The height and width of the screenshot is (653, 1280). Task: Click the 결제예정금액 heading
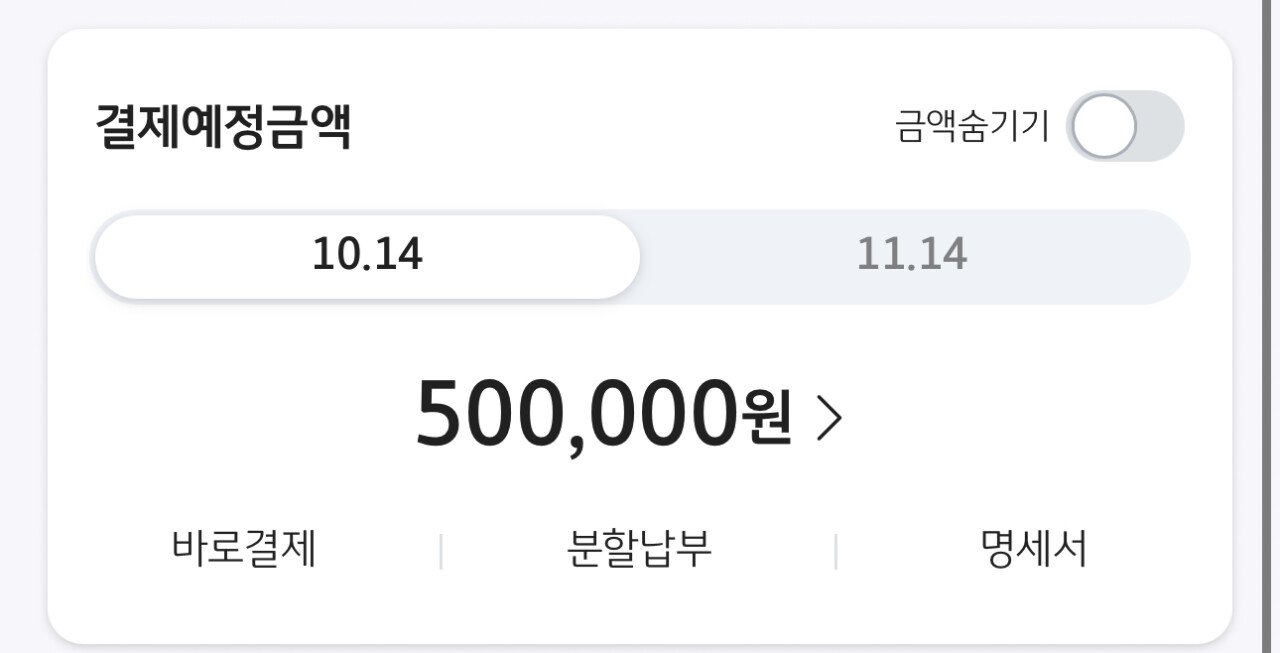223,128
